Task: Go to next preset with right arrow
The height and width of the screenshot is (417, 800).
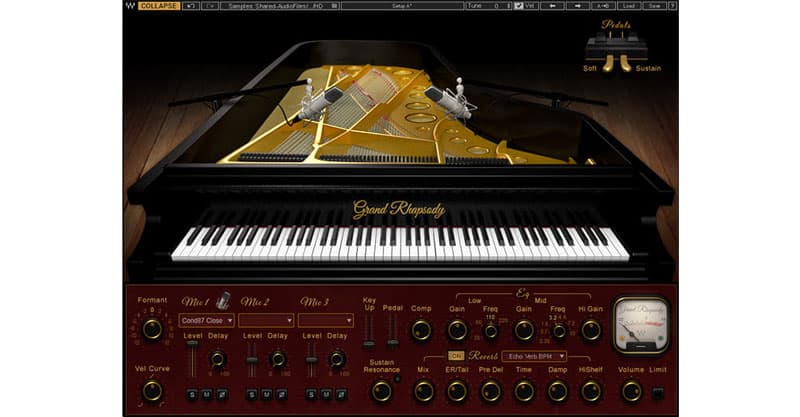Action: tap(578, 6)
